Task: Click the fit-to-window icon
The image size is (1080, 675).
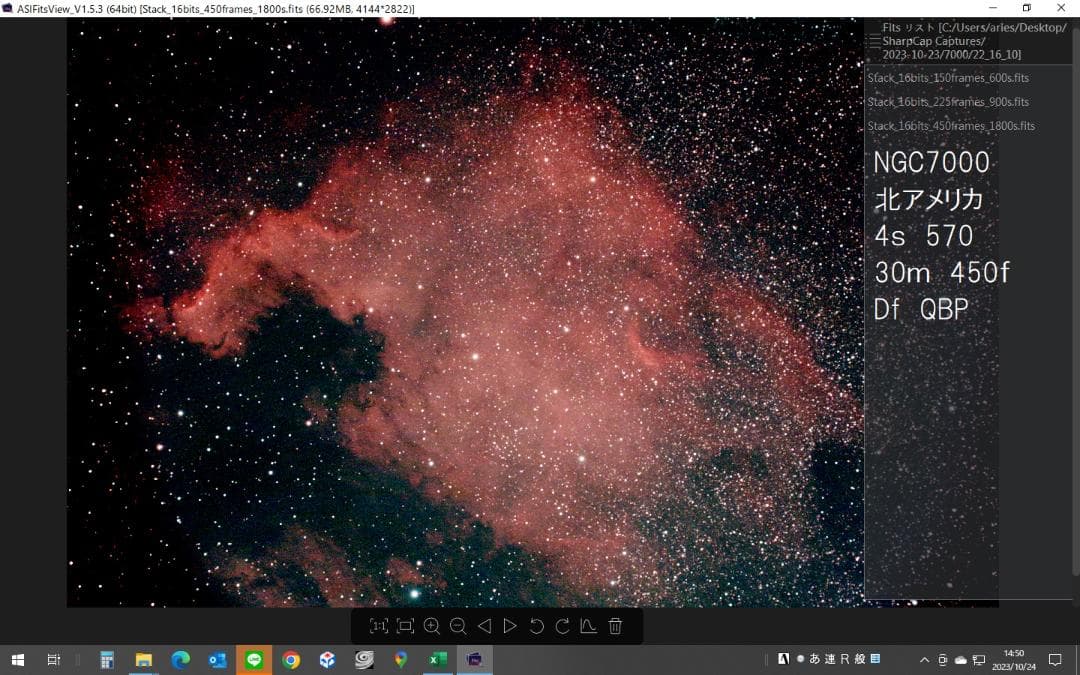Action: coord(405,626)
